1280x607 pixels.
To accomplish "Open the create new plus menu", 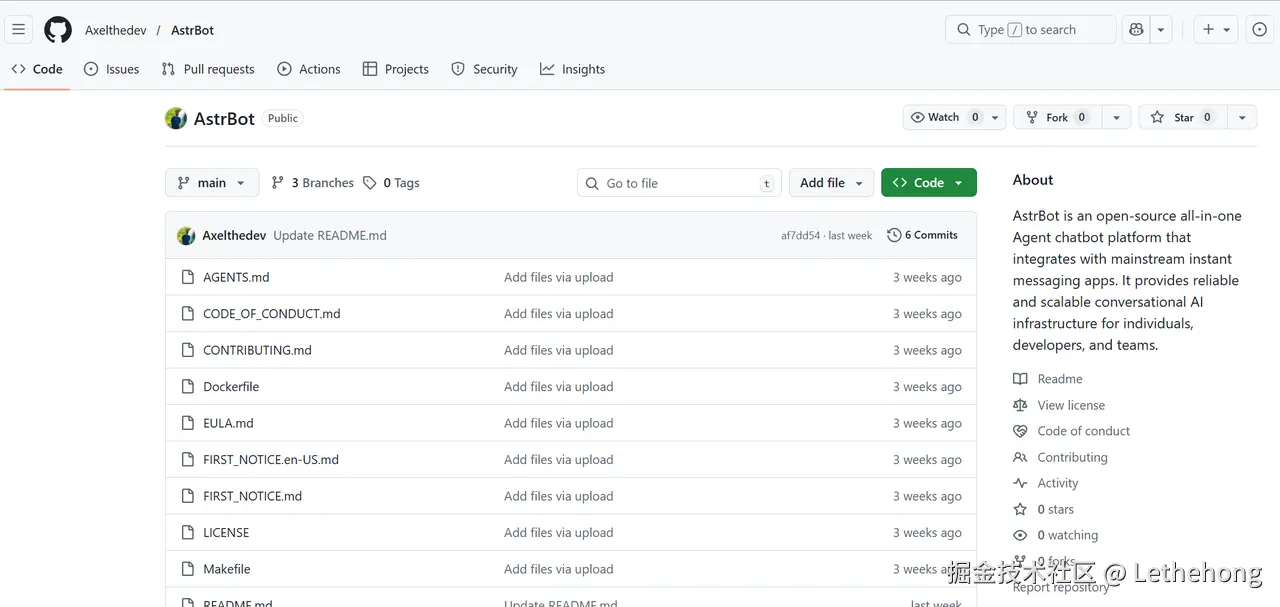I will tap(1216, 30).
